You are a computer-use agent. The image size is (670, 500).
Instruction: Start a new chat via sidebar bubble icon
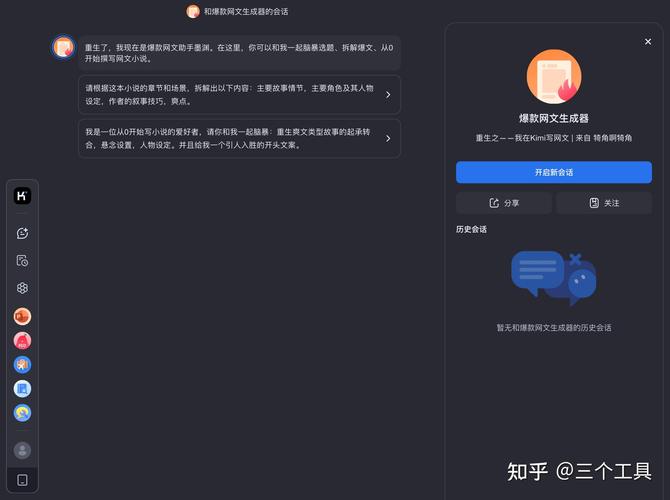point(22,233)
